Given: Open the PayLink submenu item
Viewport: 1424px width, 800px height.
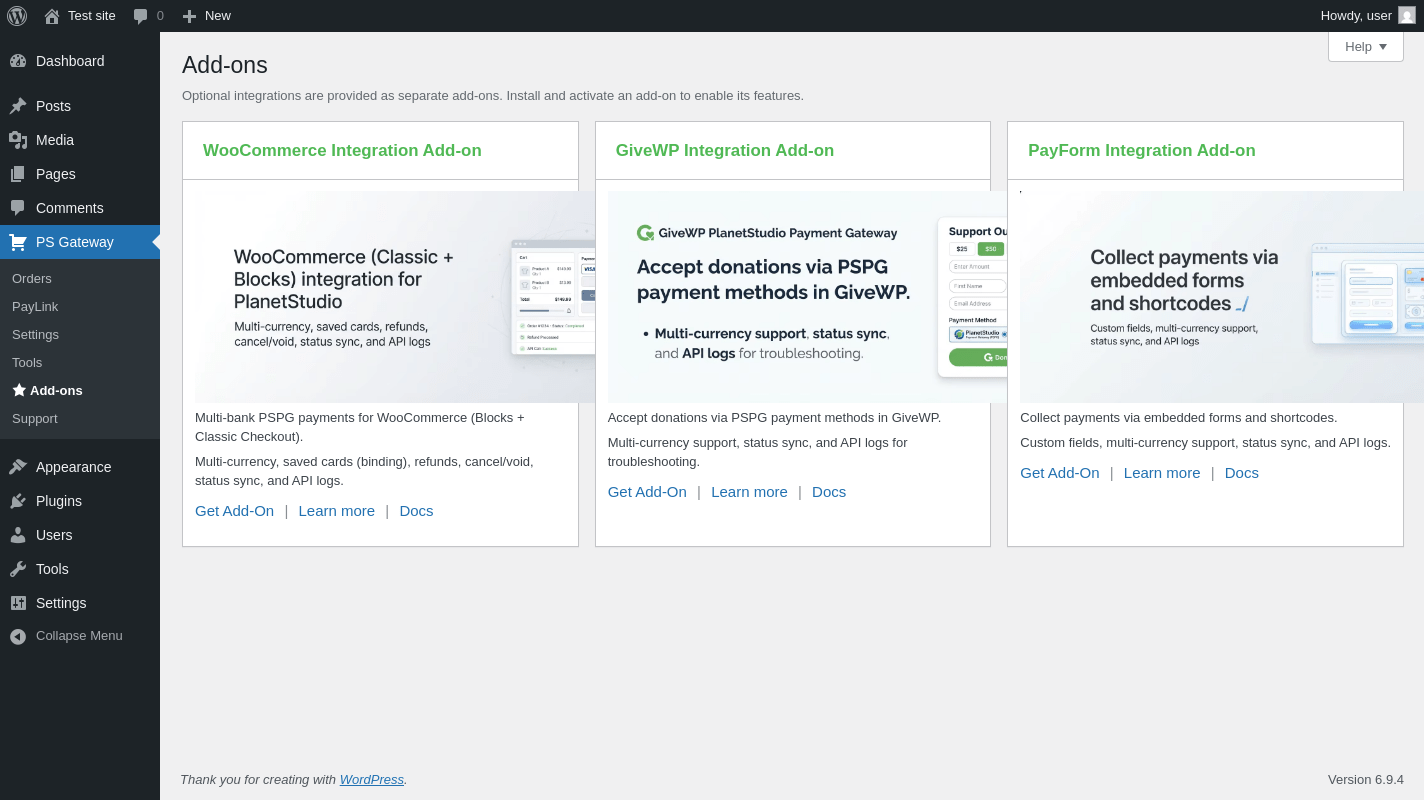Looking at the screenshot, I should tap(35, 306).
